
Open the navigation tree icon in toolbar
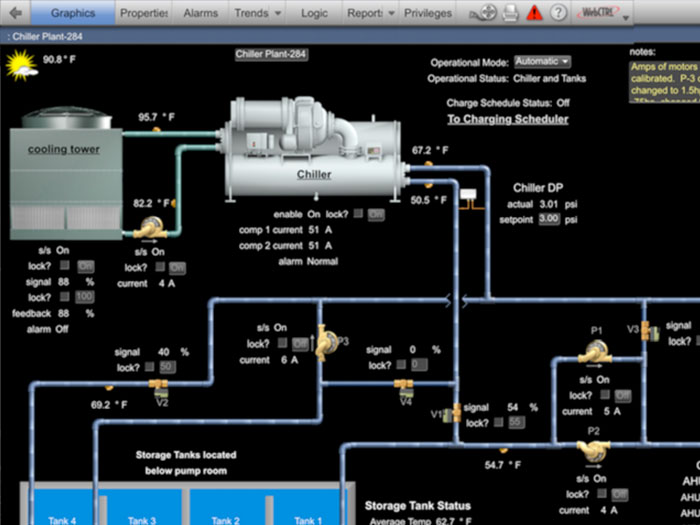(x=483, y=13)
